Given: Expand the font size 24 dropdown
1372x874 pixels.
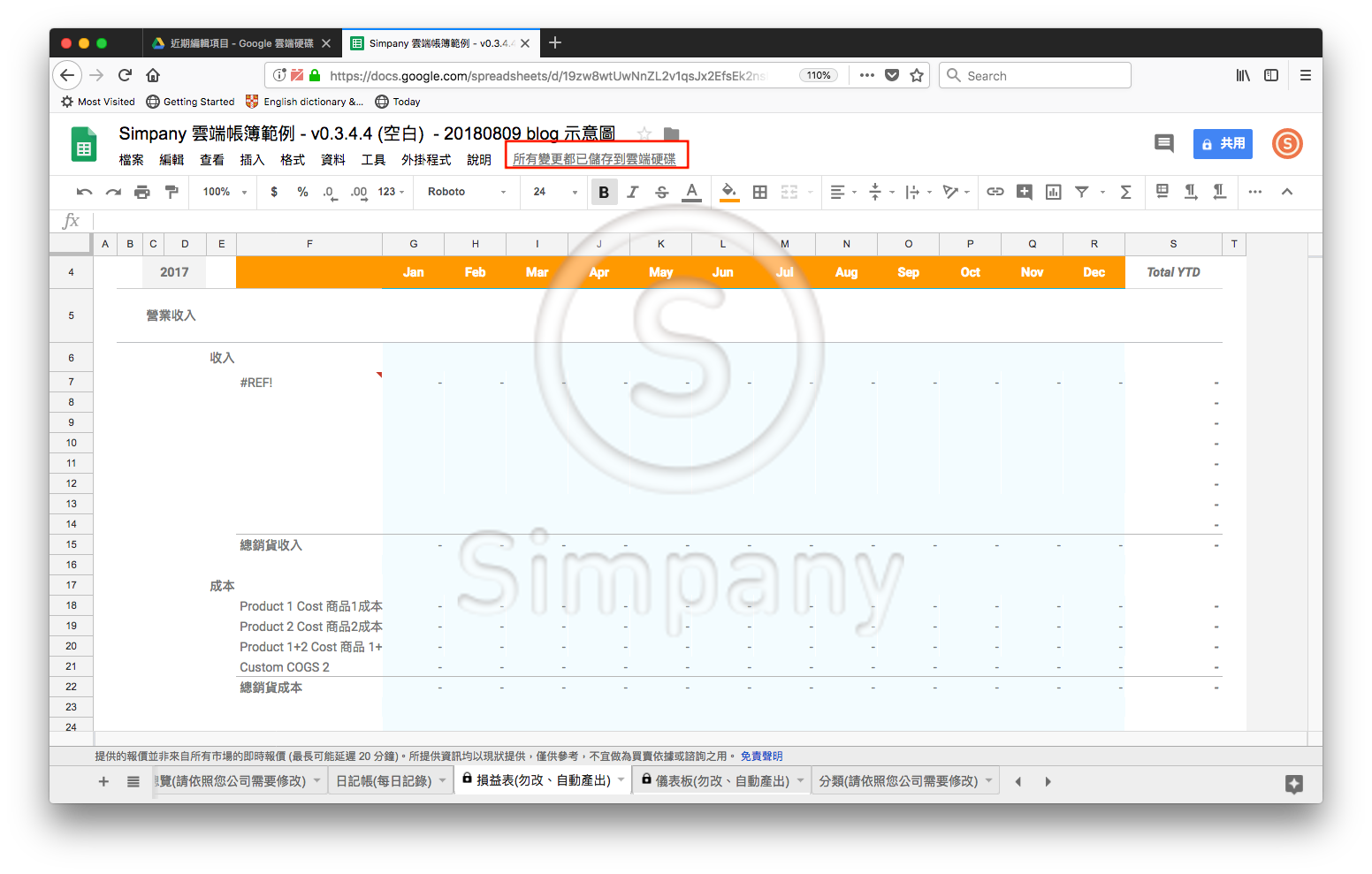Looking at the screenshot, I should coord(554,192).
